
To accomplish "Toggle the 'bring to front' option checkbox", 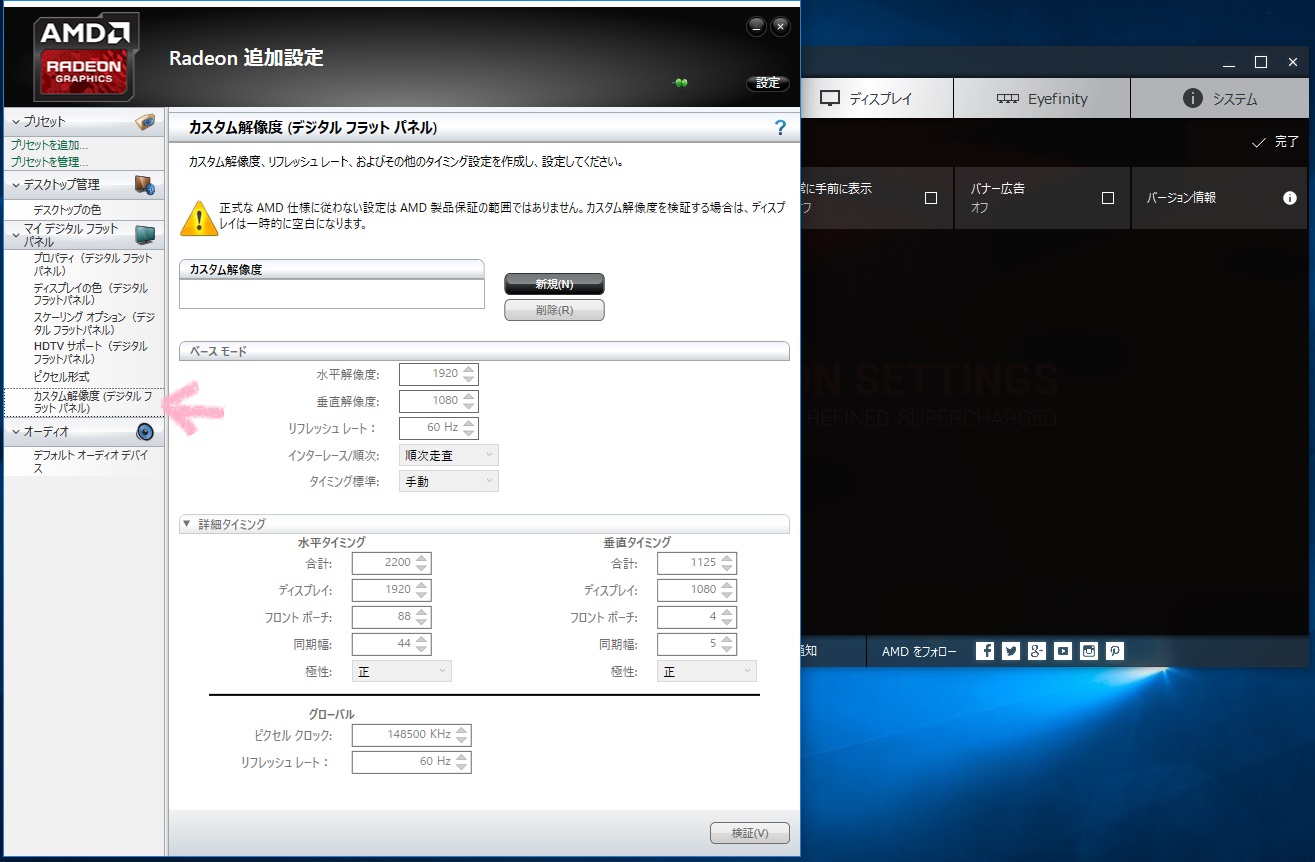I will point(931,198).
